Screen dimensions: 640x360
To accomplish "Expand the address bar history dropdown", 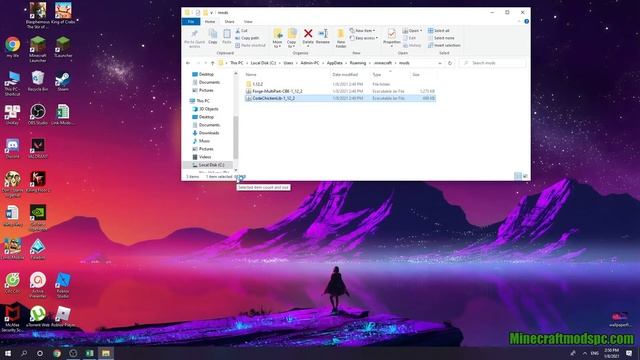I will 440,63.
